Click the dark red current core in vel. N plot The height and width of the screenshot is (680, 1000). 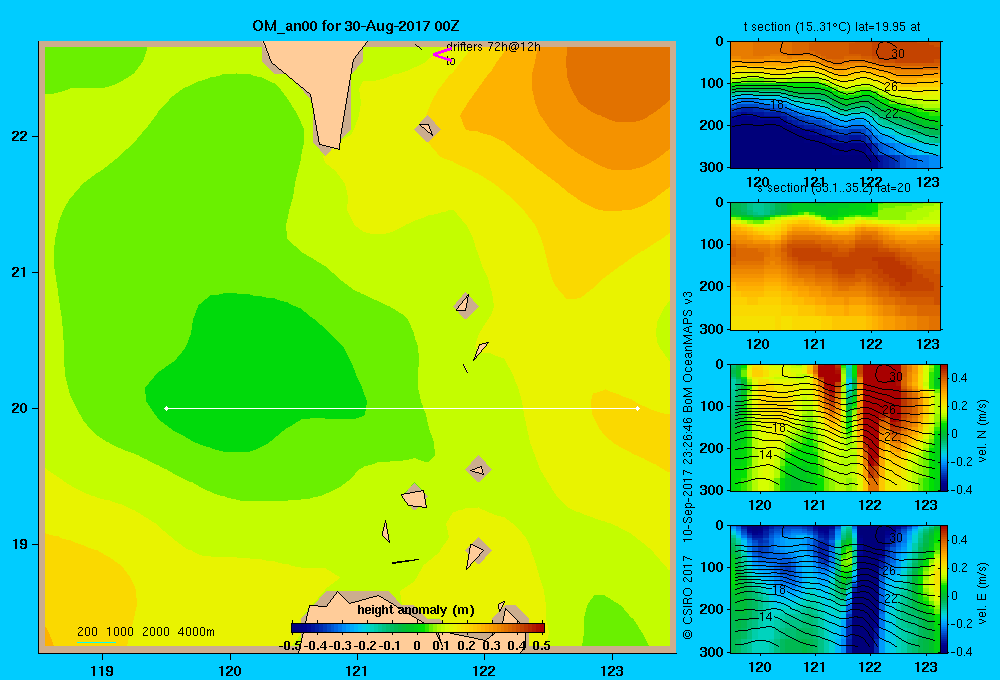coord(871,421)
